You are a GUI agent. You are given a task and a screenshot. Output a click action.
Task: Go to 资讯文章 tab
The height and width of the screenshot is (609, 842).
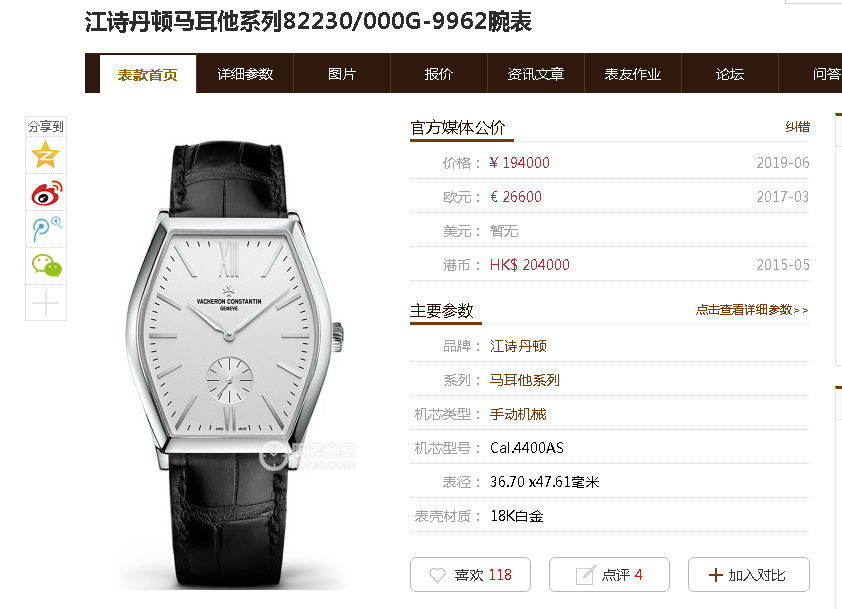click(x=535, y=74)
